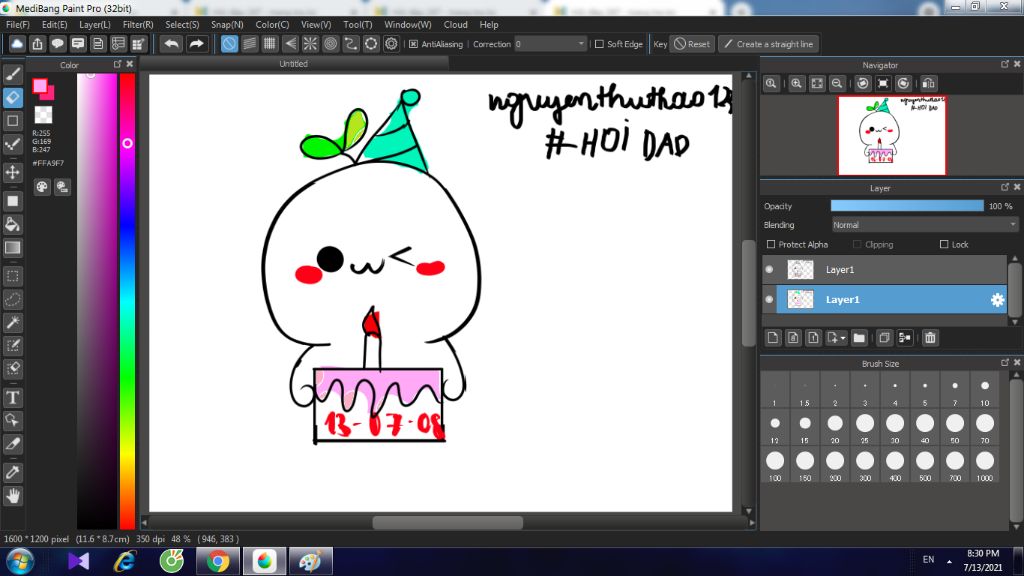Open the Select menu
Image resolution: width=1024 pixels, height=576 pixels.
tap(182, 24)
